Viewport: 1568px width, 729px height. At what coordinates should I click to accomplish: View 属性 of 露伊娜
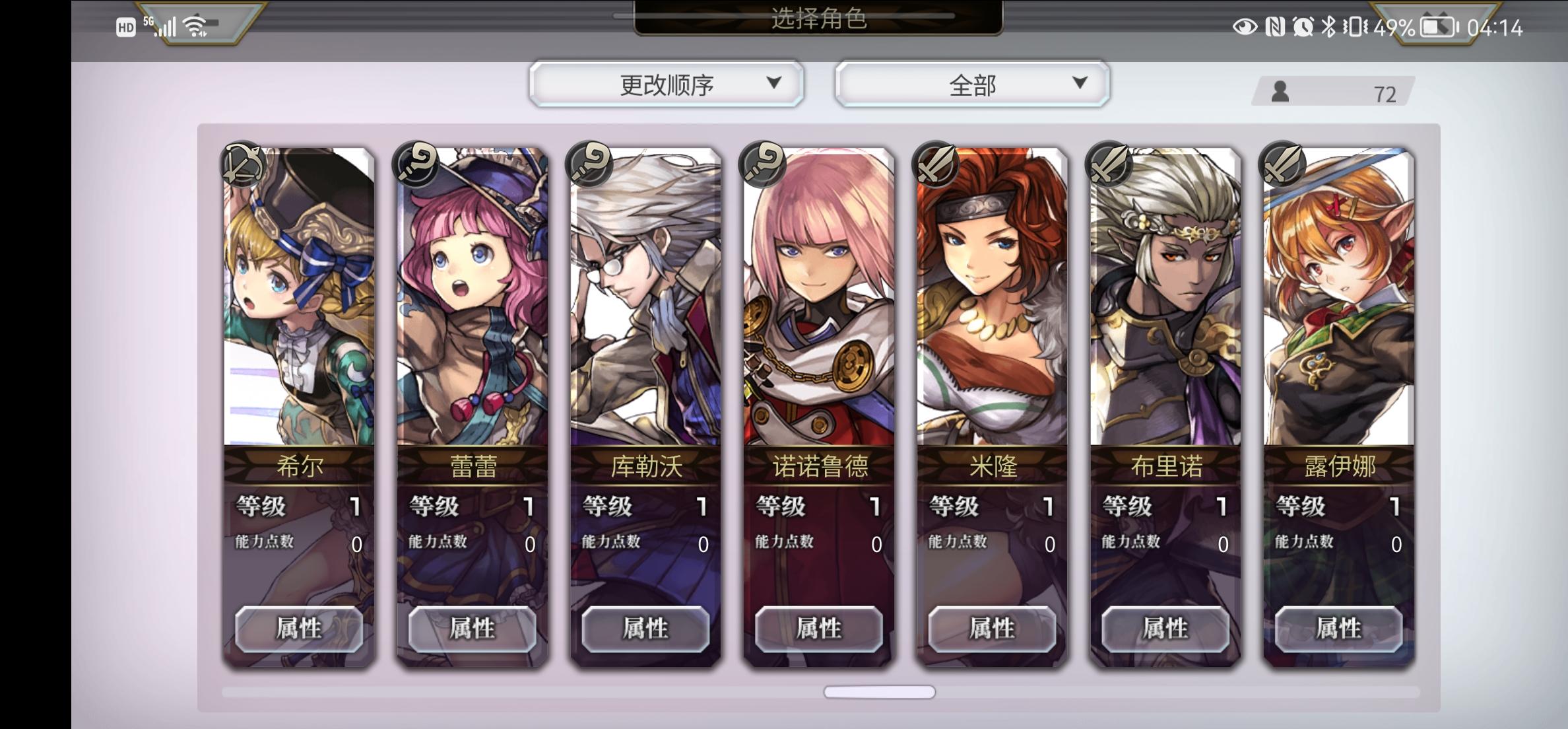point(1338,629)
